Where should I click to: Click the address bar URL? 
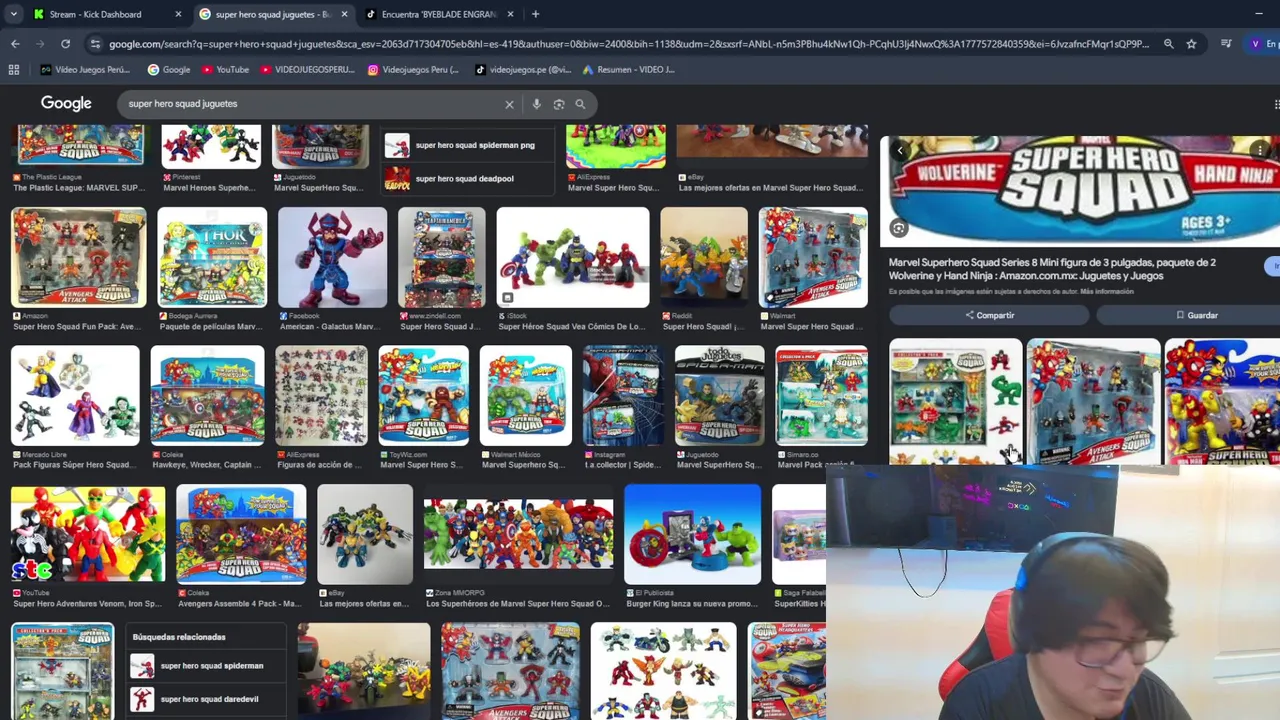(630, 44)
